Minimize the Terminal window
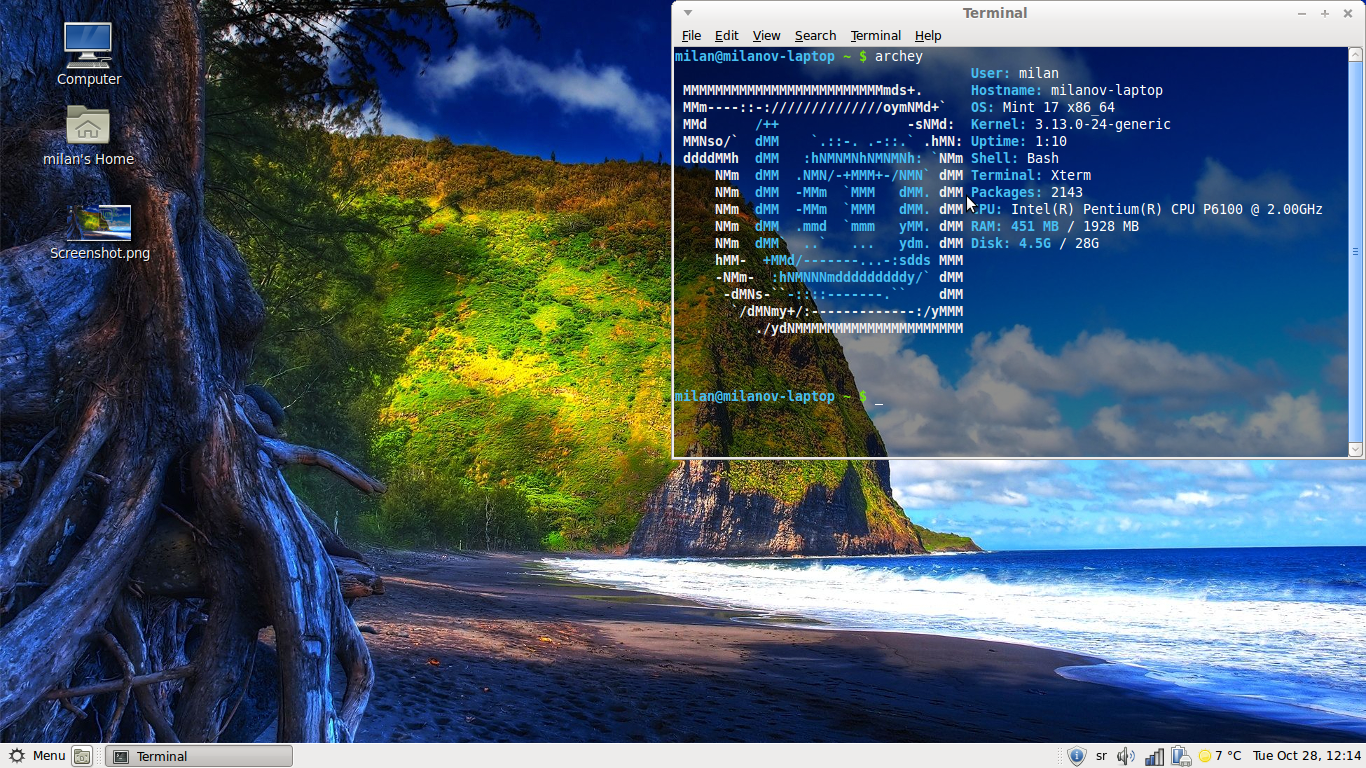1366x768 pixels. pos(1302,13)
